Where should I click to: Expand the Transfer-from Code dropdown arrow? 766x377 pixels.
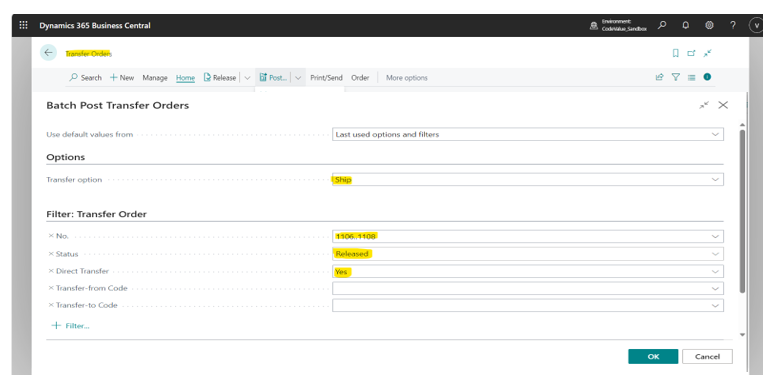click(715, 289)
